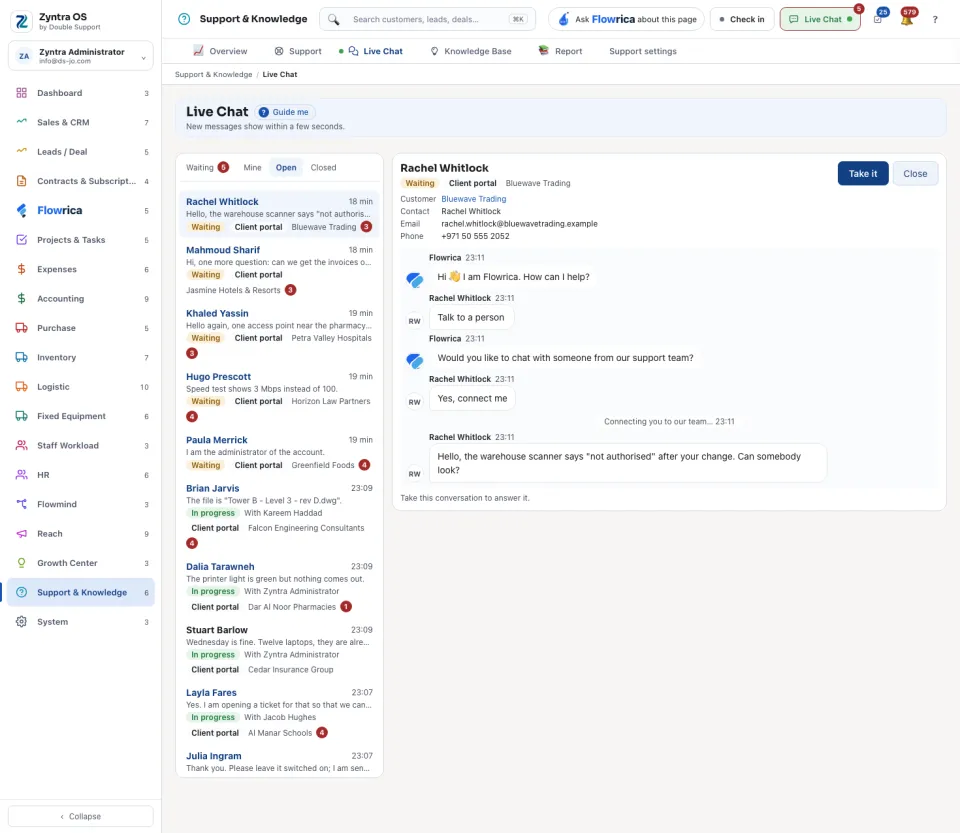Click the rachel.whitlock email address
This screenshot has width=960, height=833.
click(519, 224)
